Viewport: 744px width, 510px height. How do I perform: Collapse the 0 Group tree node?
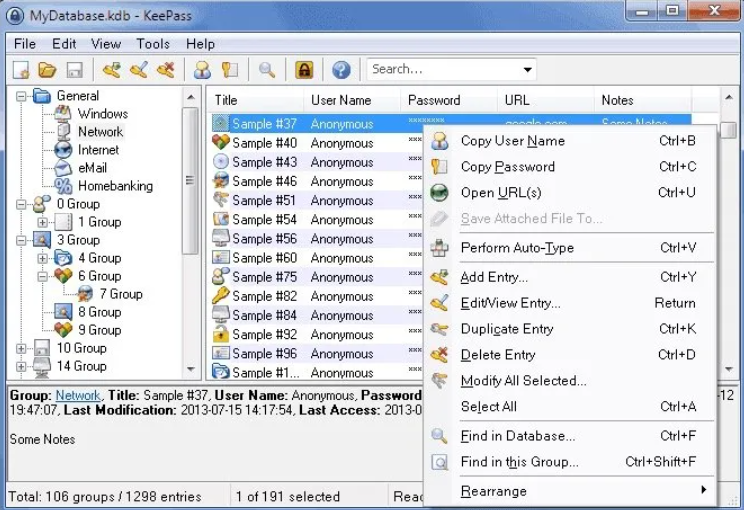pyautogui.click(x=21, y=204)
